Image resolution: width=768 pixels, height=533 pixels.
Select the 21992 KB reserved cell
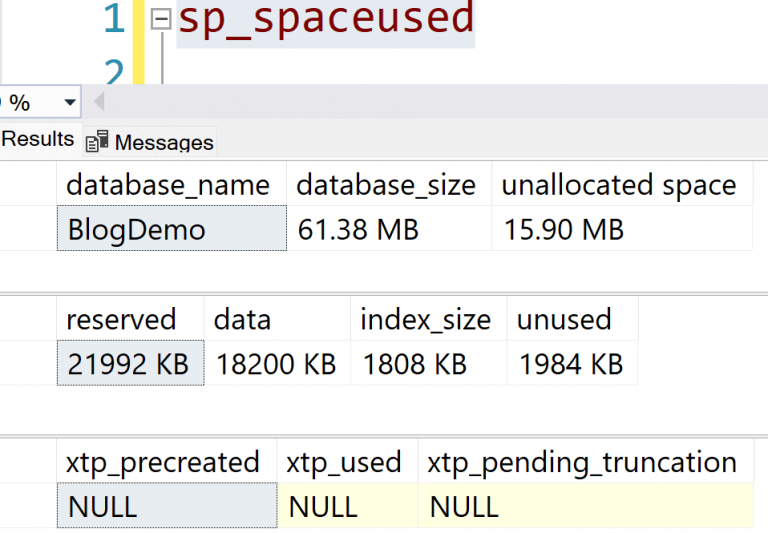tap(130, 364)
